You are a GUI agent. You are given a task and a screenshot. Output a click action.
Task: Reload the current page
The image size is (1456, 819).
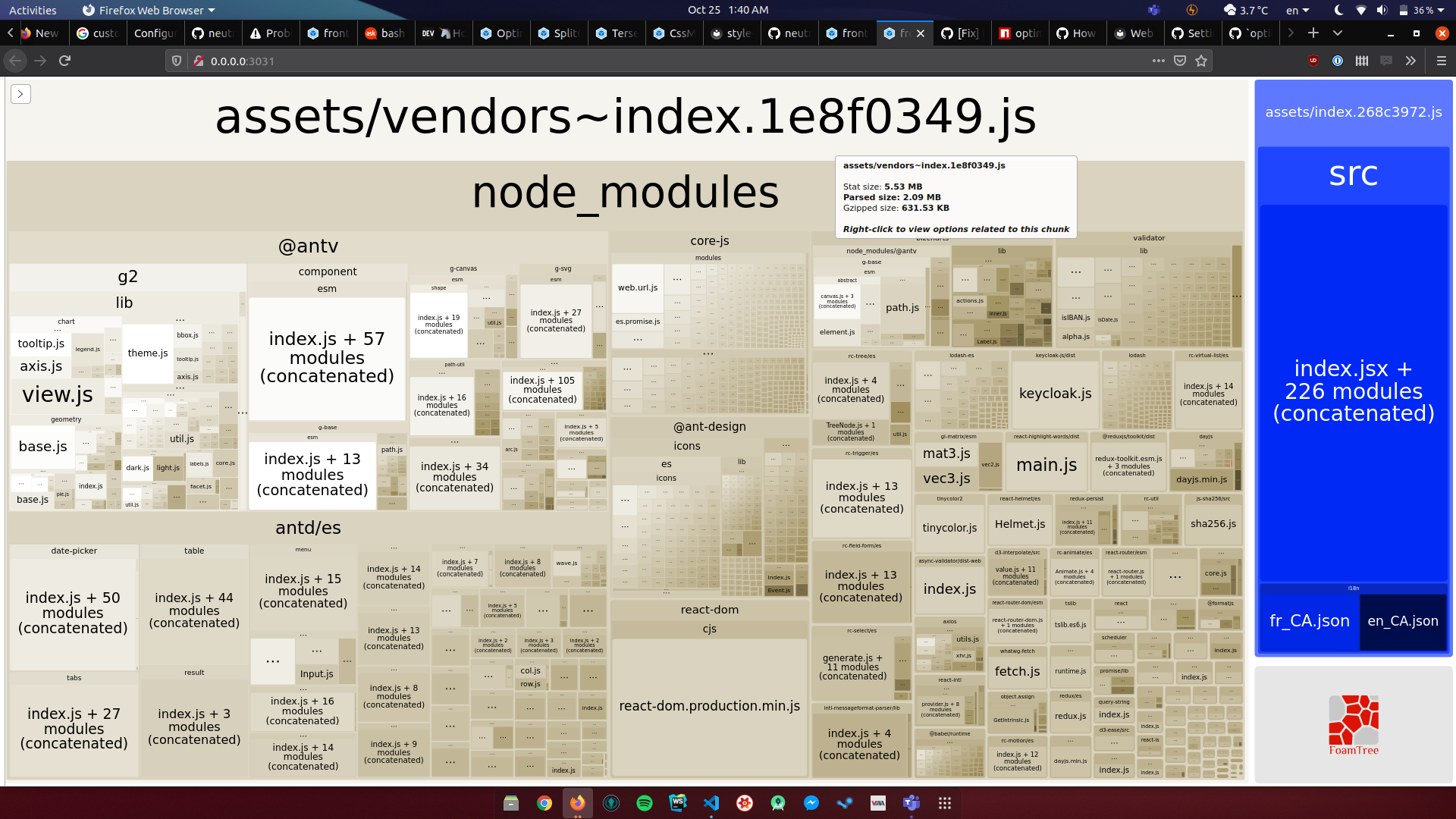tap(65, 61)
